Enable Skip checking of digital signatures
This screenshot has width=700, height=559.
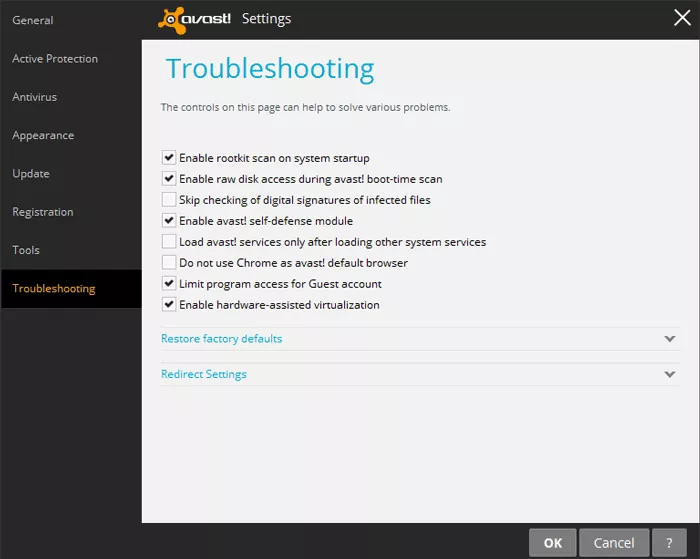(169, 200)
